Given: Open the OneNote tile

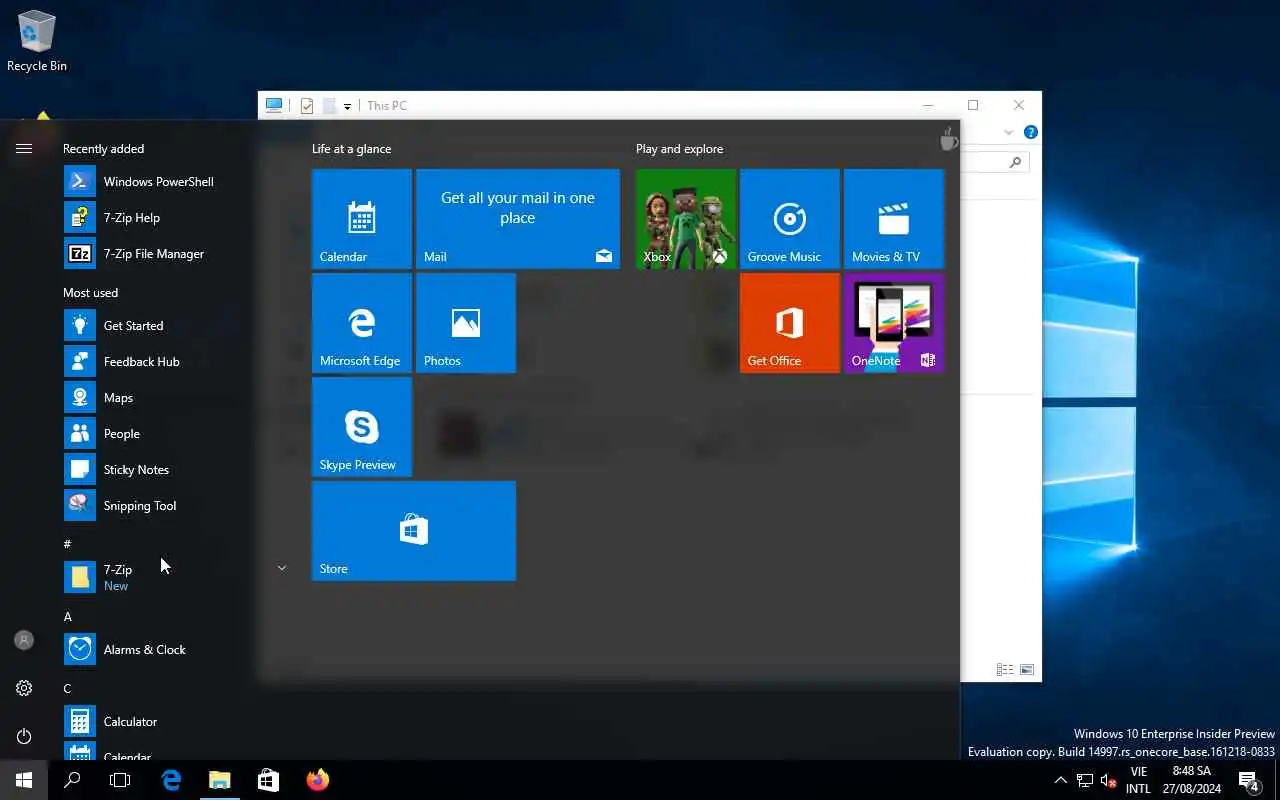Looking at the screenshot, I should [x=894, y=323].
